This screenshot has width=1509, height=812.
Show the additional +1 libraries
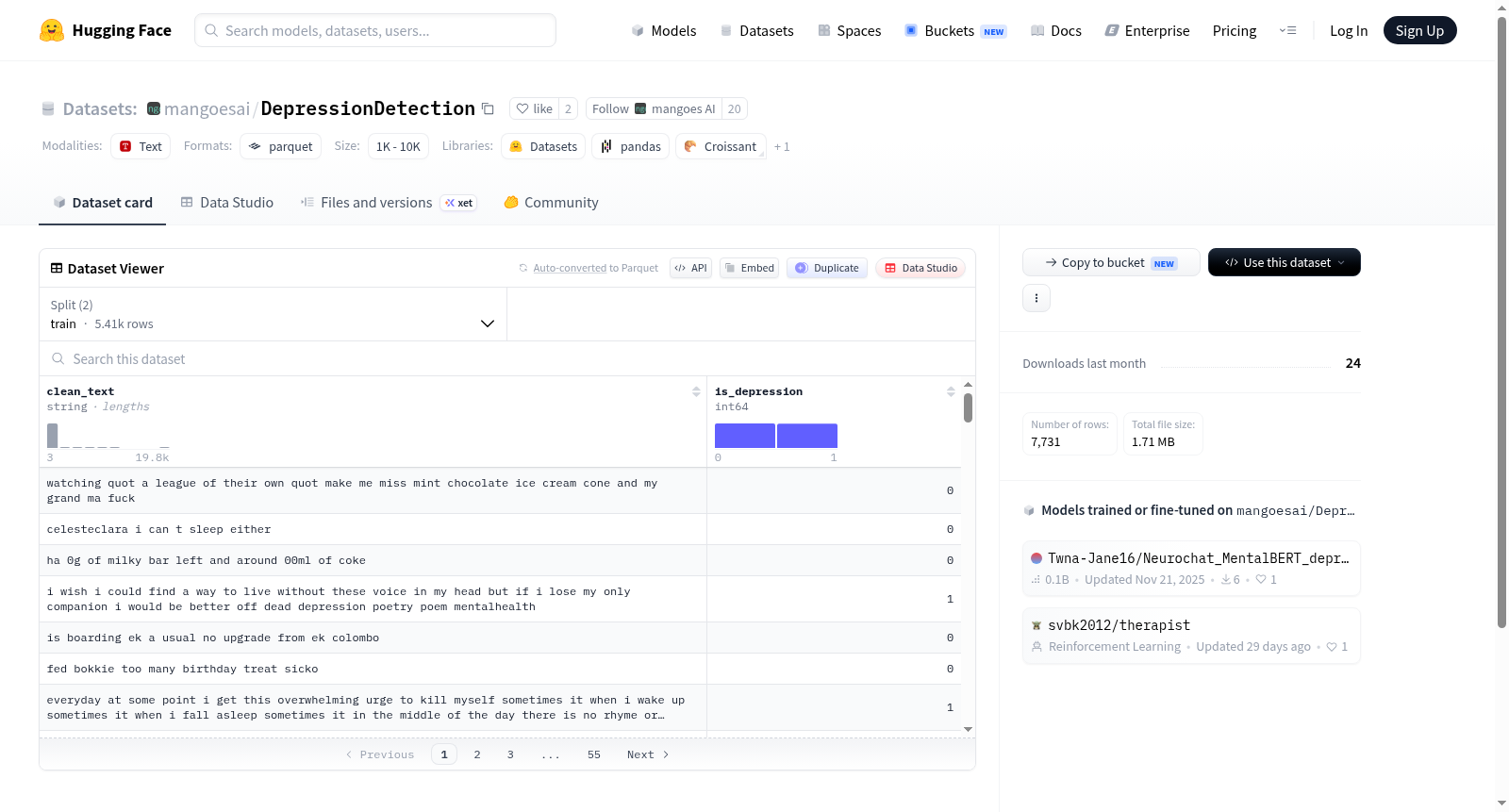[x=782, y=146]
